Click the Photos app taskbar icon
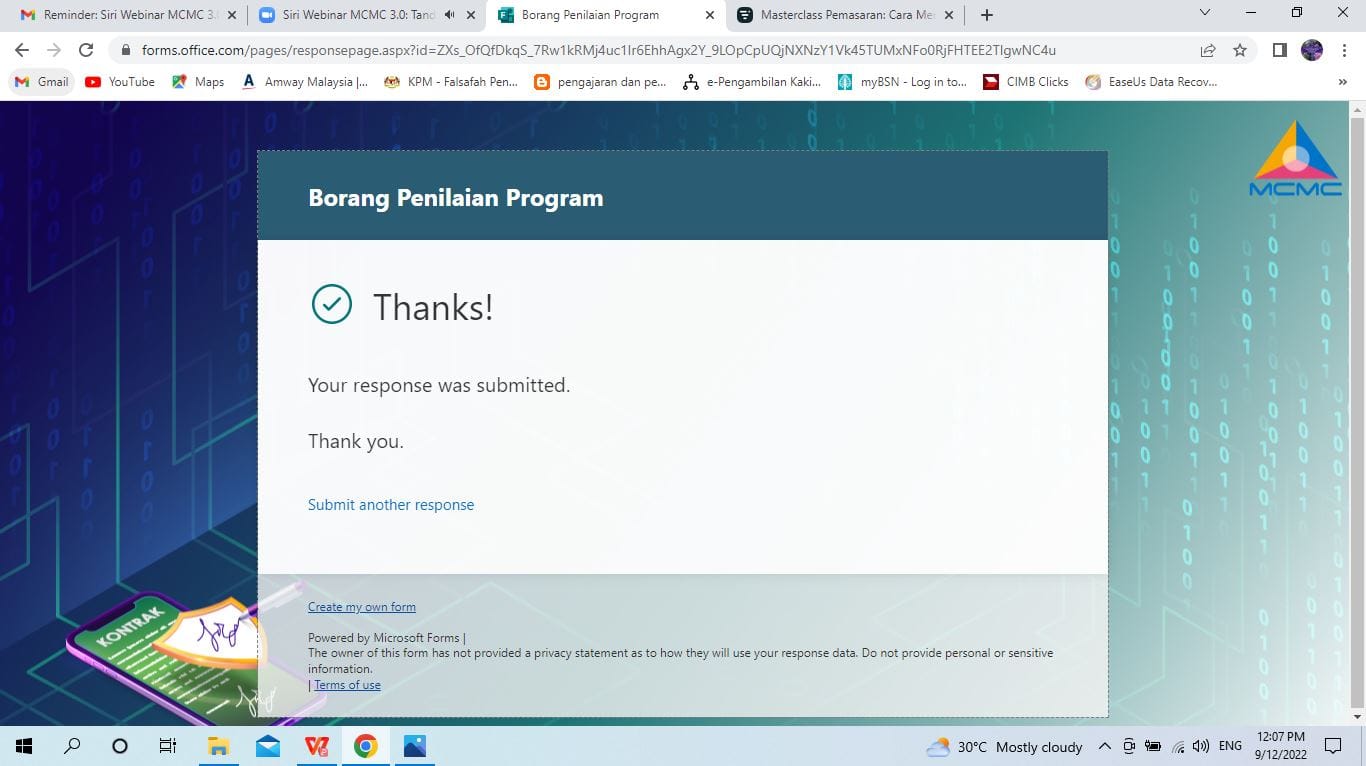 click(414, 746)
